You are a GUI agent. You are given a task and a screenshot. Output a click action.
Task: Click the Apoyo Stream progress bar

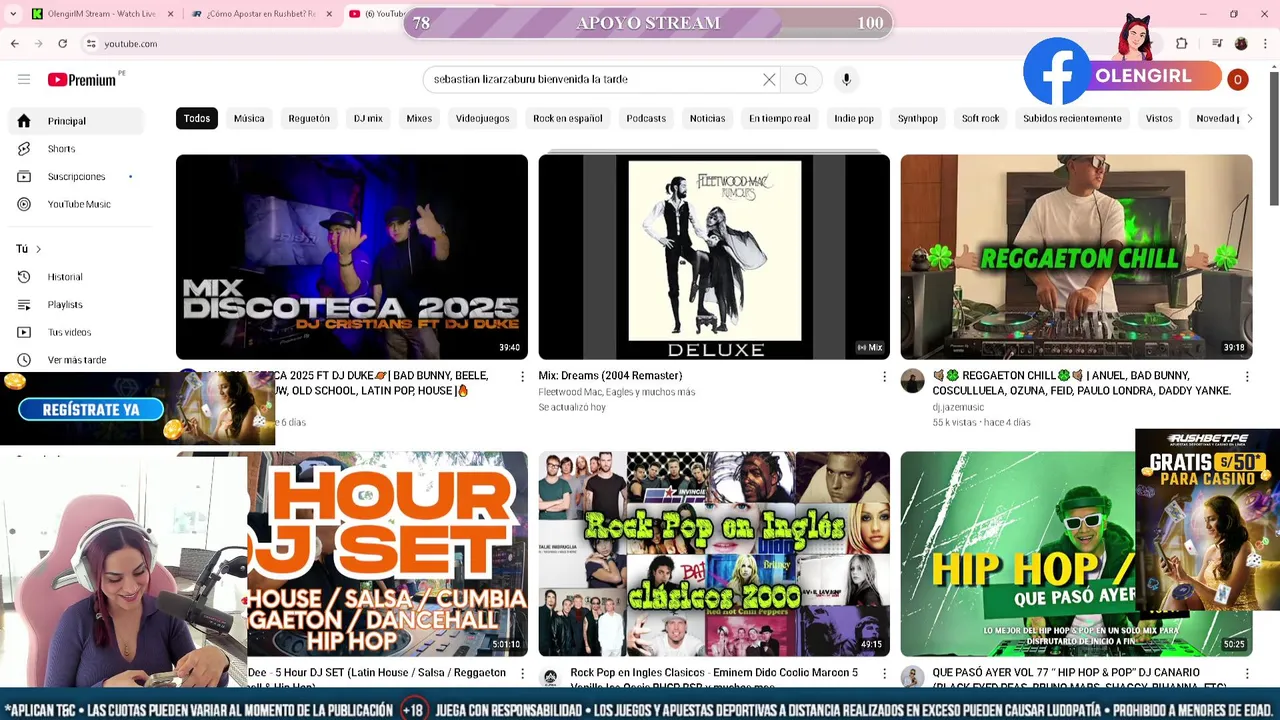648,22
